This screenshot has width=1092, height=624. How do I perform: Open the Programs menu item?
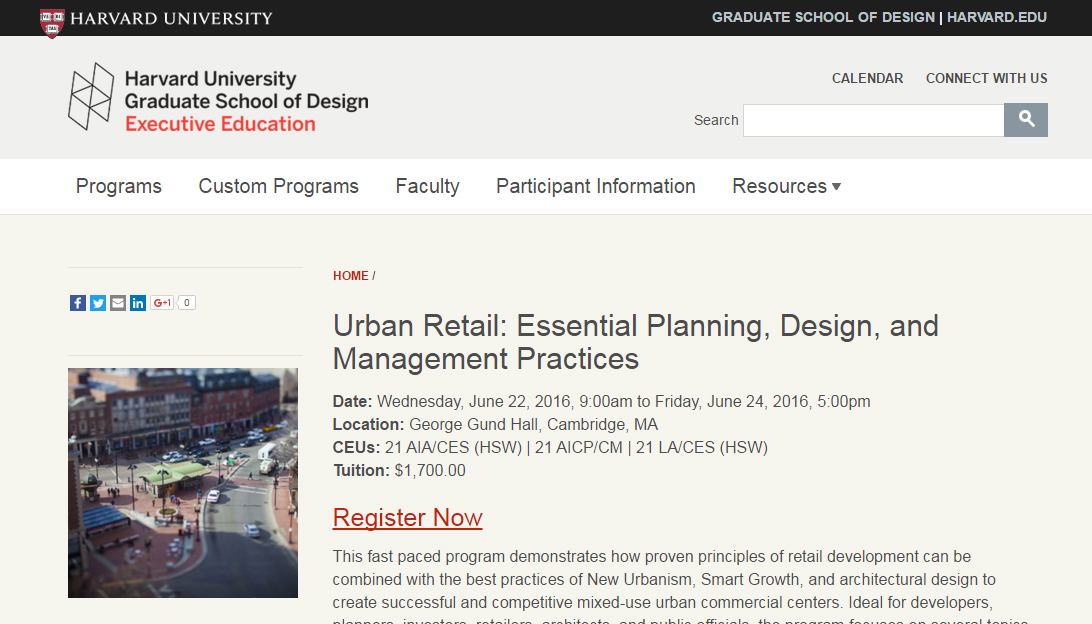(119, 186)
